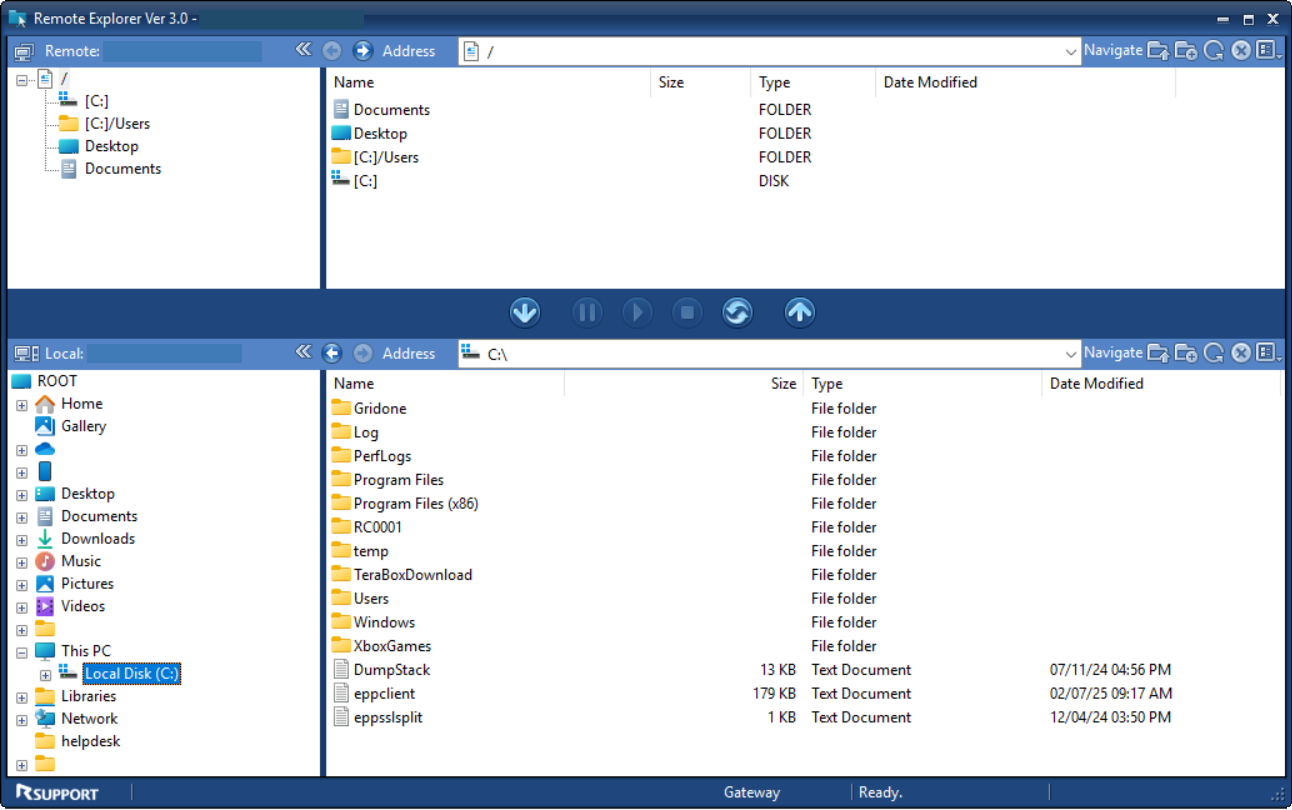1292x810 pixels.
Task: Click the upload arrow transfer button
Action: pos(799,313)
